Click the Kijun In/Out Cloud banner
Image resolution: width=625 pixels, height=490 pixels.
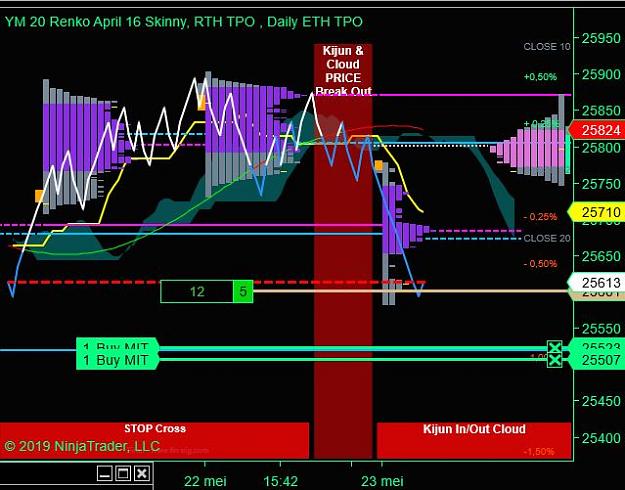click(474, 440)
